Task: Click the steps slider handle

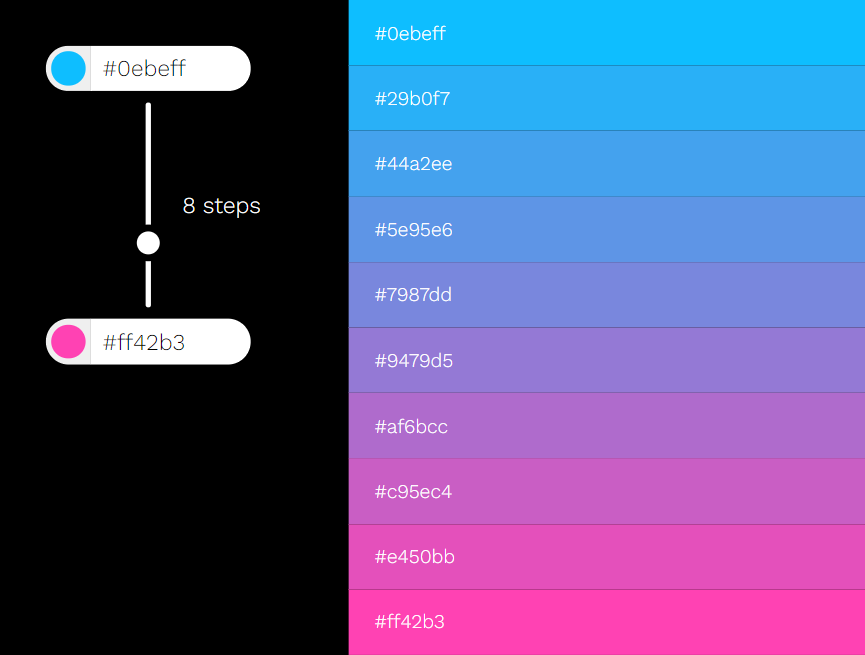Action: tap(148, 243)
